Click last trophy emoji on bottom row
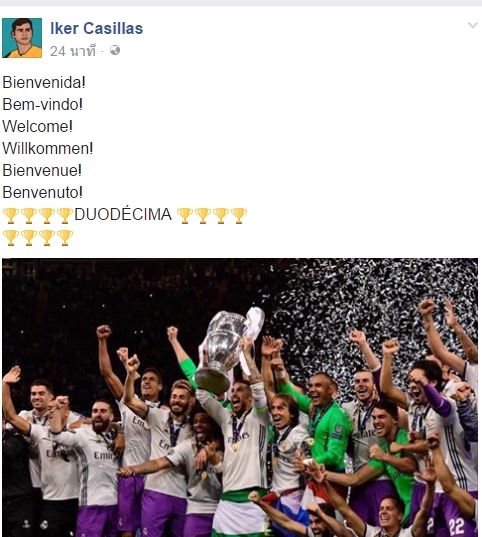 point(65,238)
